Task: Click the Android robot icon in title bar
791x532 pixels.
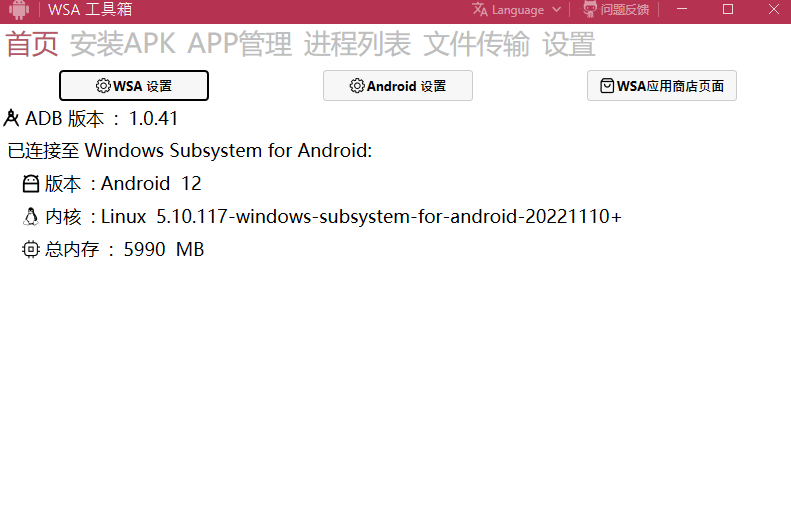Action: [19, 10]
